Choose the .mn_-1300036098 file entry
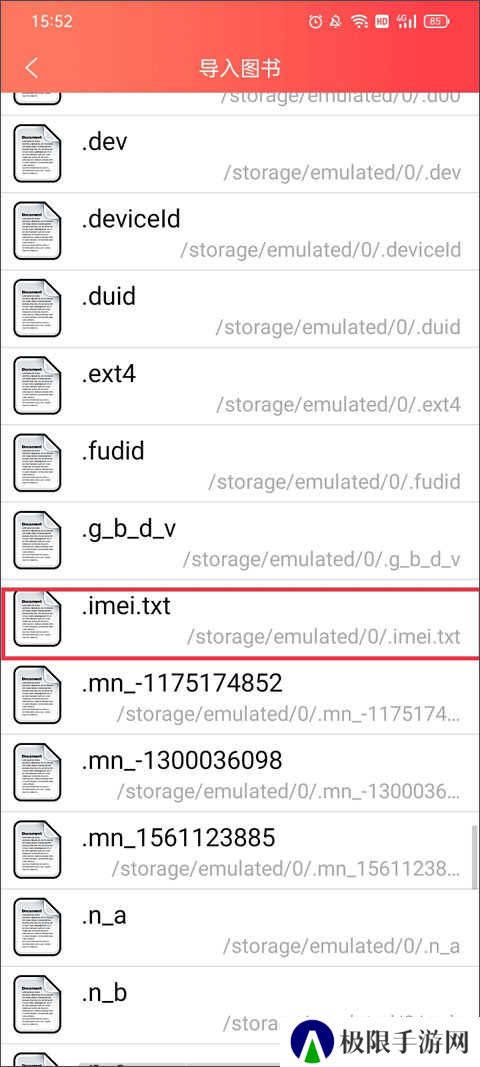The image size is (480, 1067). click(240, 773)
